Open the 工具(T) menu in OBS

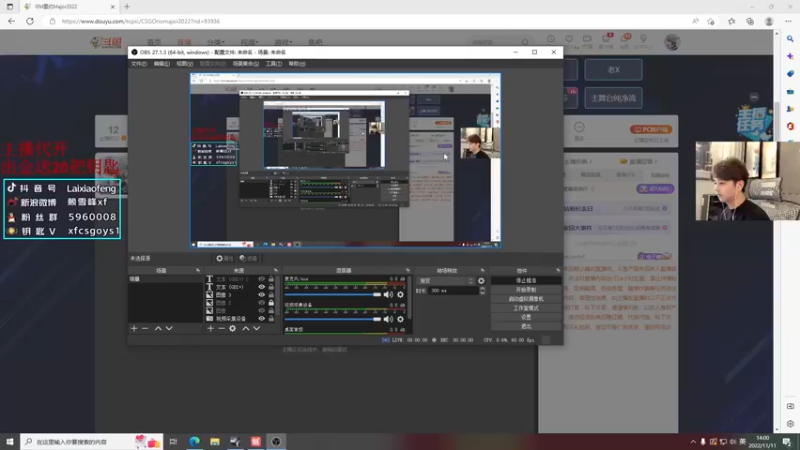point(273,64)
